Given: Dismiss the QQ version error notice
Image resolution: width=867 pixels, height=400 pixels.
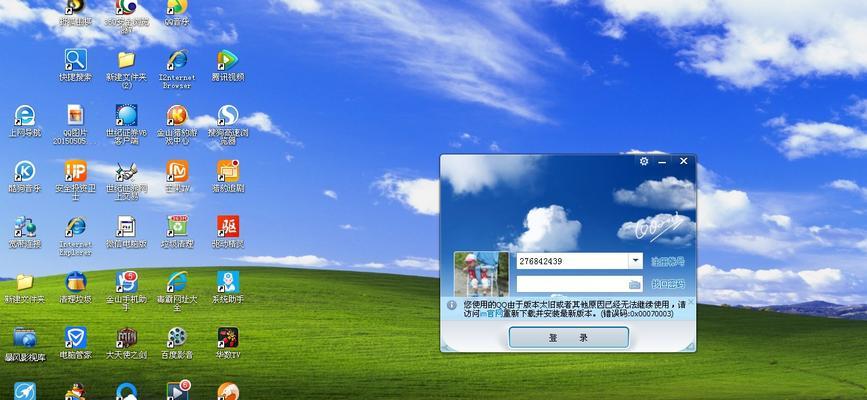Looking at the screenshot, I should pos(691,302).
